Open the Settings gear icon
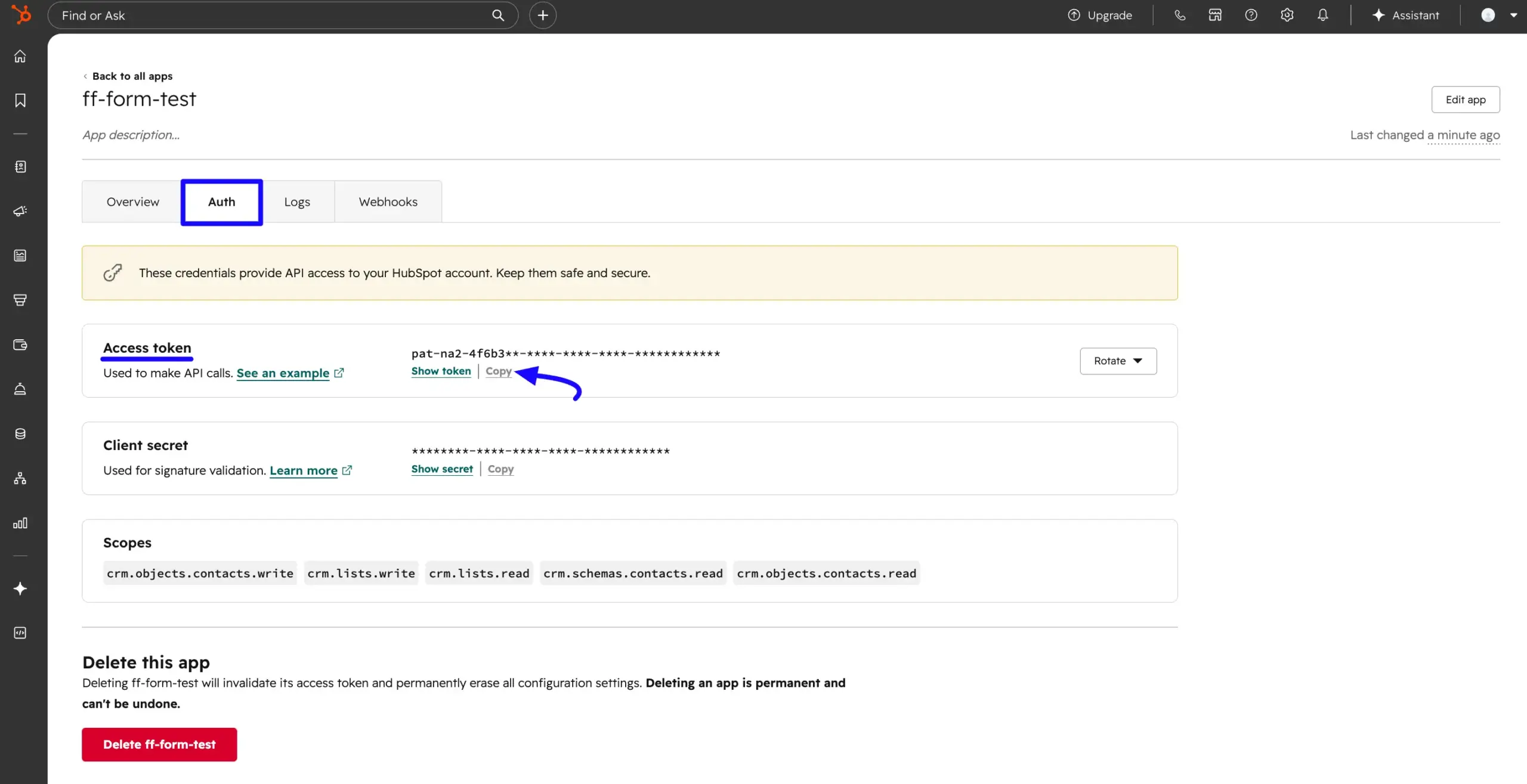1527x784 pixels. pos(1287,16)
